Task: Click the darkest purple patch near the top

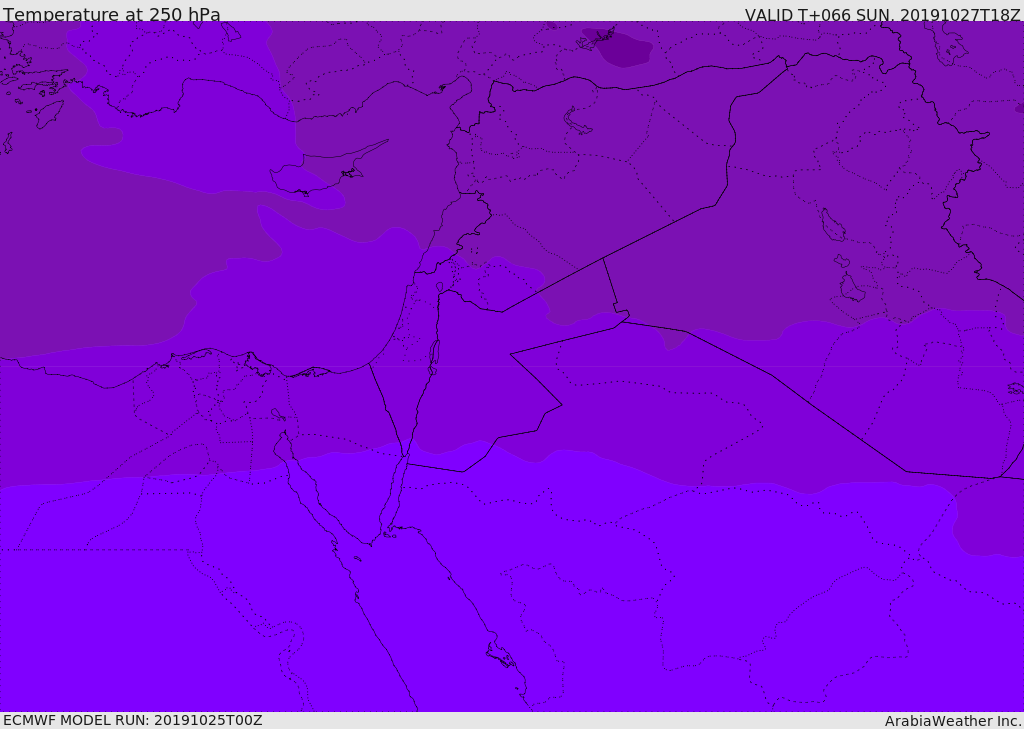Action: coord(618,47)
